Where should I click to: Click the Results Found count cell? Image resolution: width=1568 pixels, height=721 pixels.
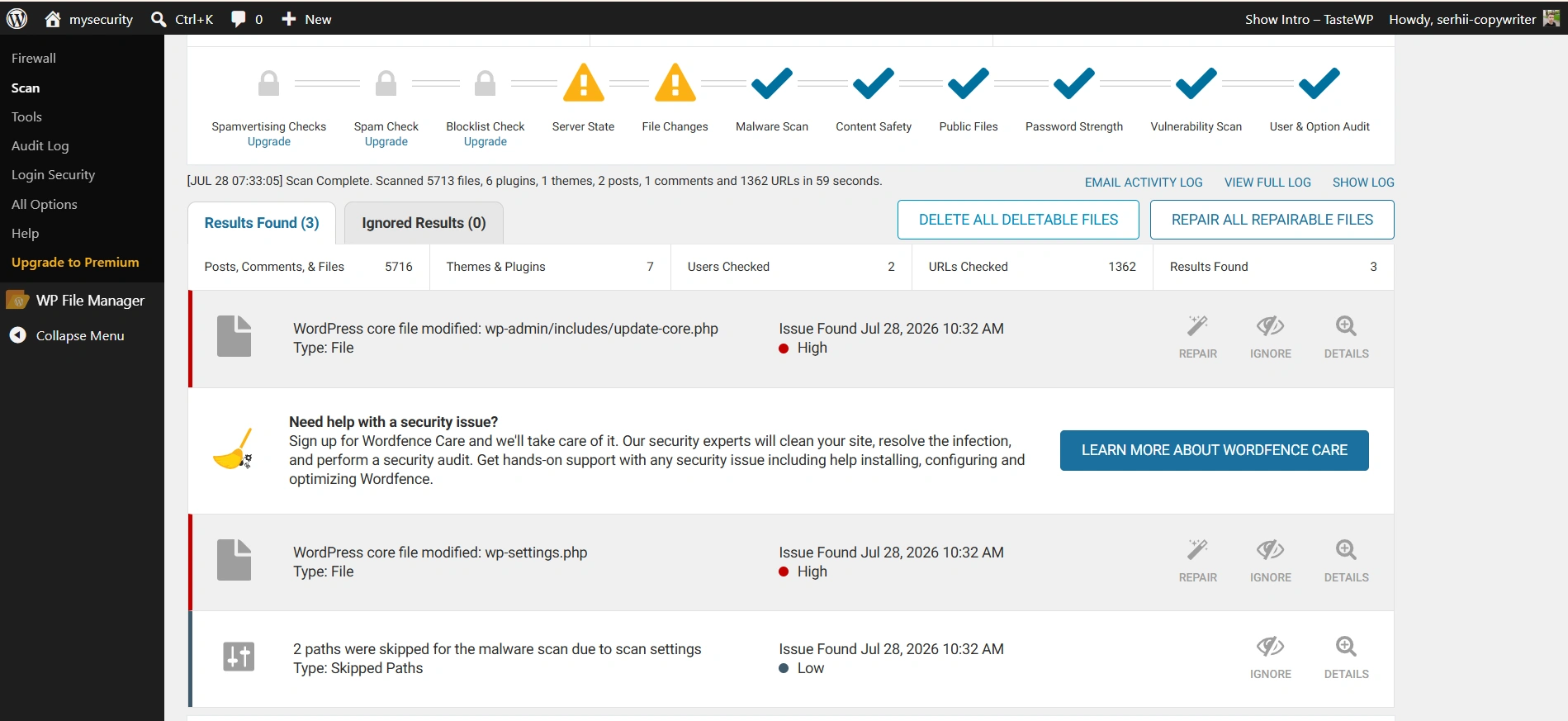[x=1273, y=267]
